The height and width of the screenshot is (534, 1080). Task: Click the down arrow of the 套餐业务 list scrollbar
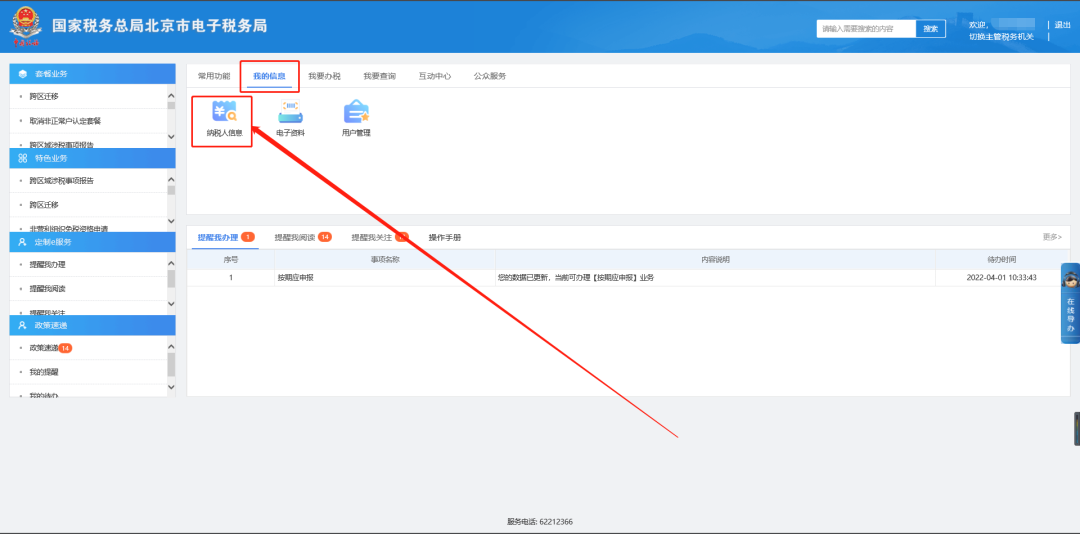tap(172, 137)
